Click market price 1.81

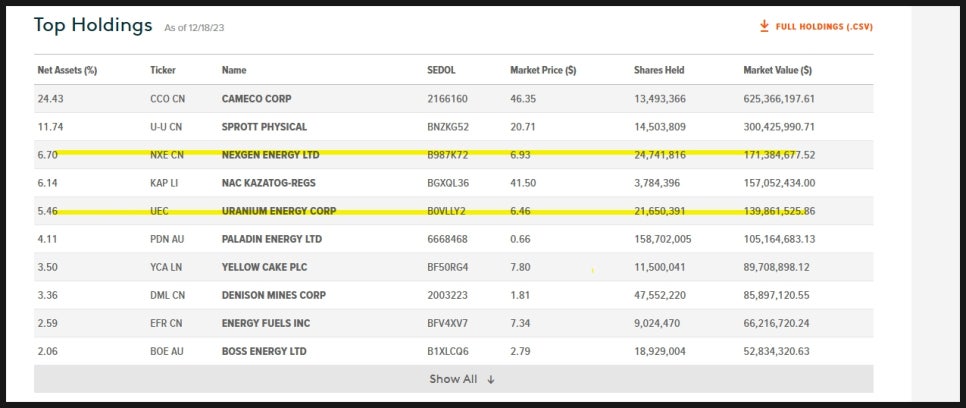(519, 295)
